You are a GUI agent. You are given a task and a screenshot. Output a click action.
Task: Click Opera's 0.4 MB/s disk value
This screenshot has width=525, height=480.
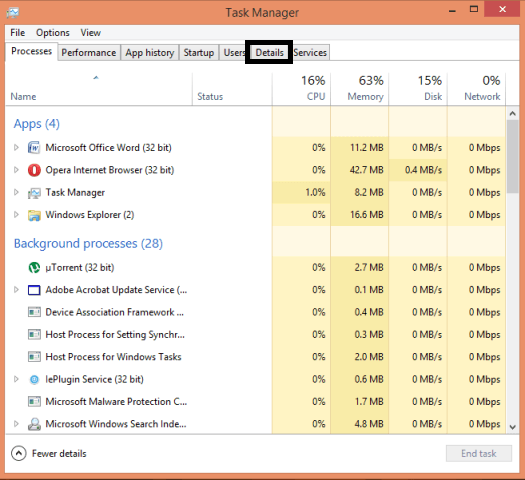pyautogui.click(x=423, y=170)
